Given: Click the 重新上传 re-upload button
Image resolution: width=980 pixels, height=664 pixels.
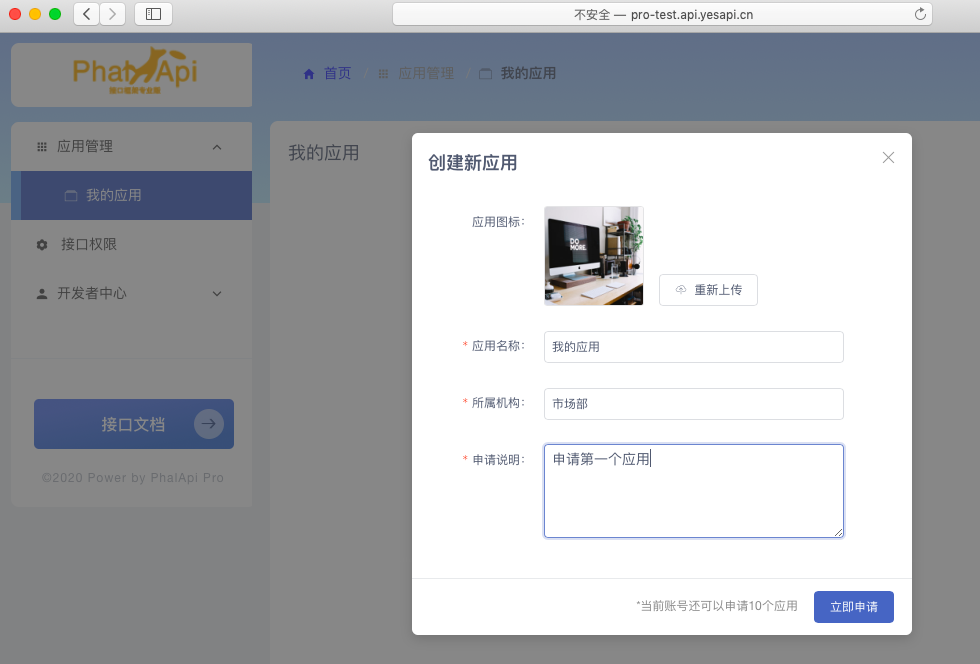Looking at the screenshot, I should point(708,289).
